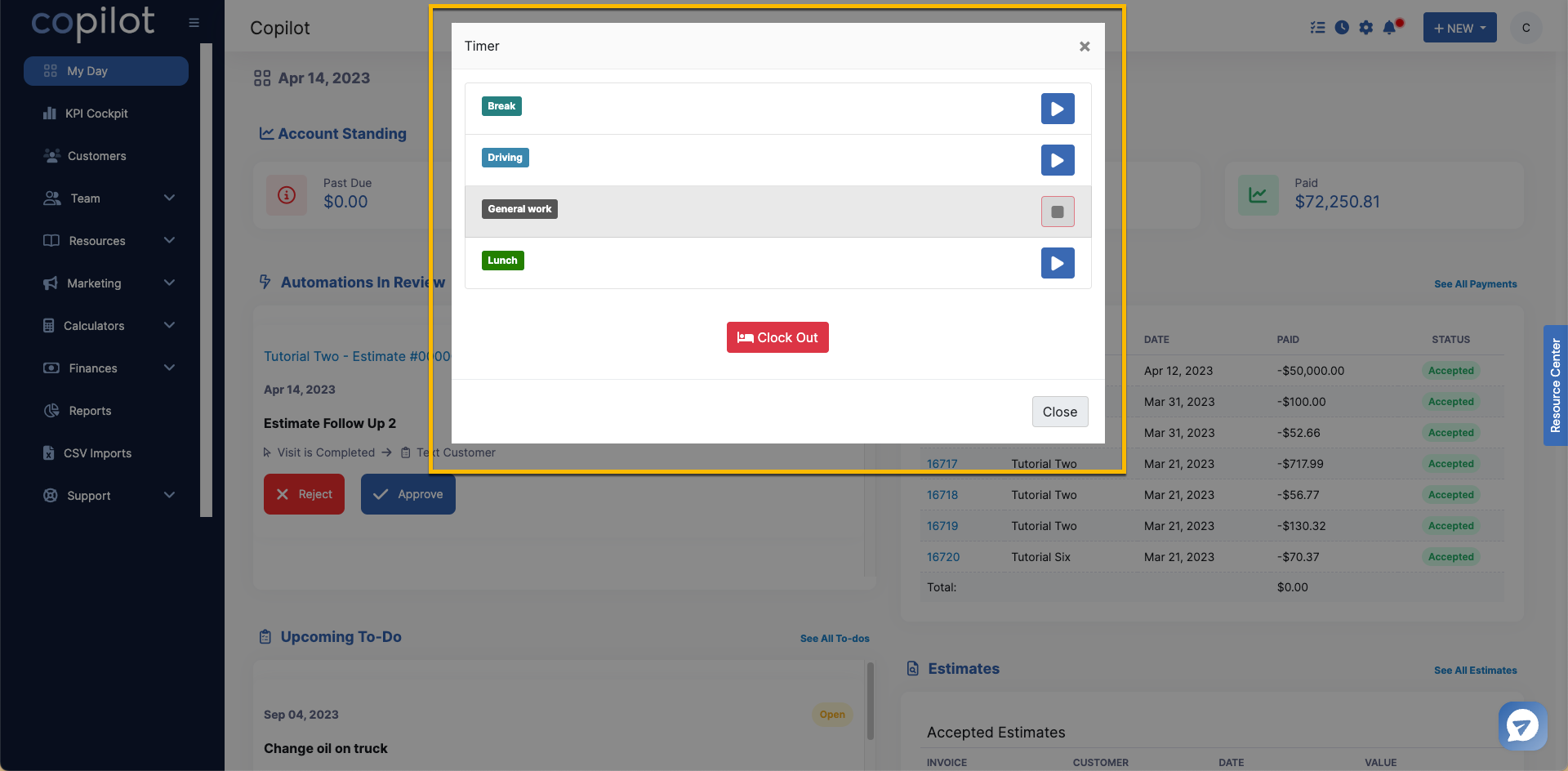This screenshot has height=771, width=1568.
Task: Expand the Support menu chevron
Action: pyautogui.click(x=169, y=495)
